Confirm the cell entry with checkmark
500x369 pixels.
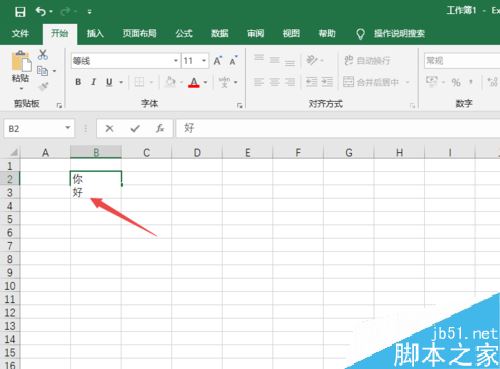135,128
